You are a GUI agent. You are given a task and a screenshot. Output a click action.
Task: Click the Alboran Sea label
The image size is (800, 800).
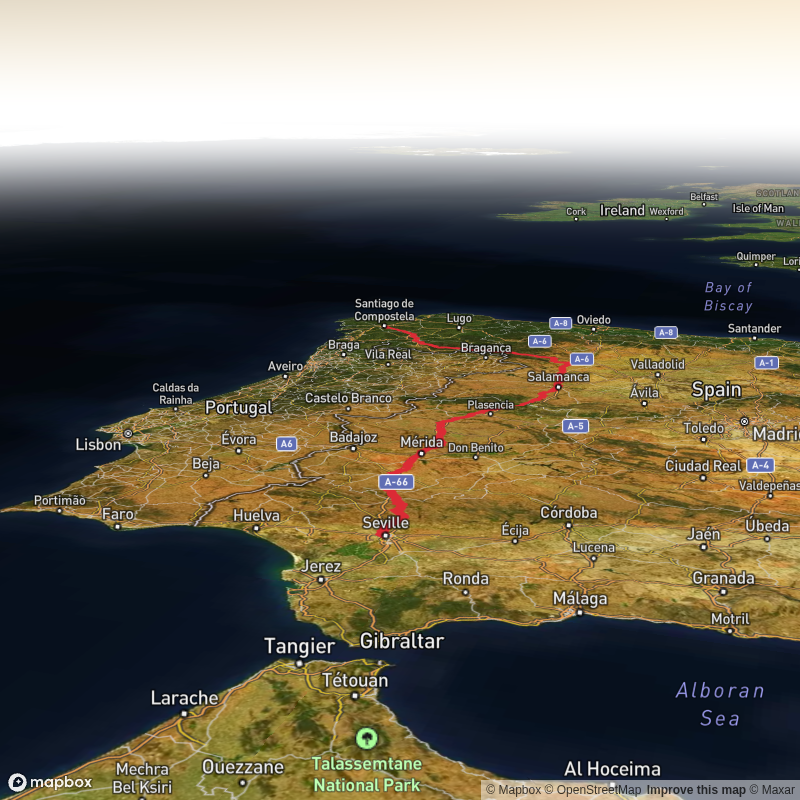pos(720,704)
